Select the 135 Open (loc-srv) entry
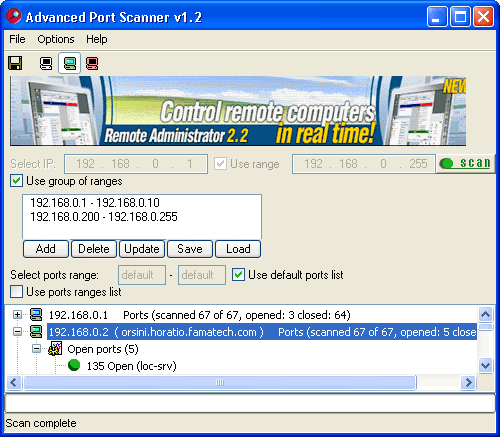500x437 pixels. (x=131, y=366)
